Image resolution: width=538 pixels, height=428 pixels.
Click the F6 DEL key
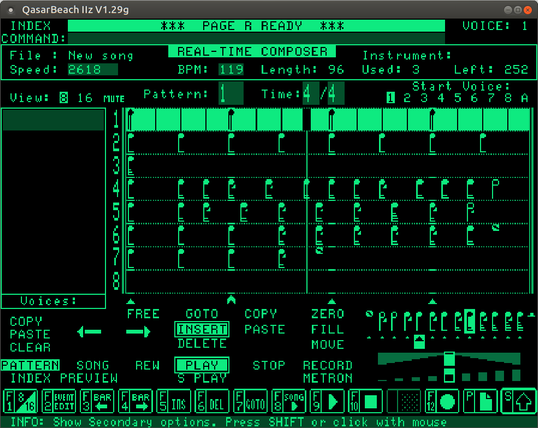point(212,401)
